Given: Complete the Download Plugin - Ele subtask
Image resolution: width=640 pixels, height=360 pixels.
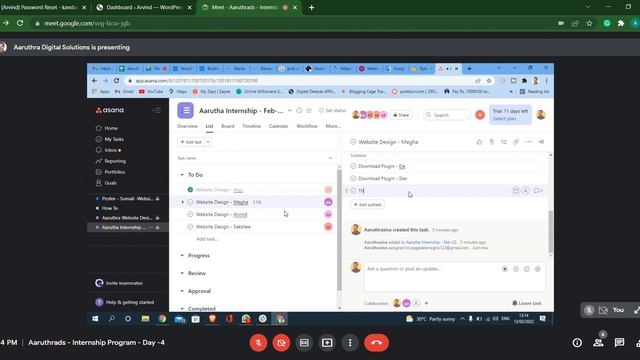Looking at the screenshot, I should point(353,166).
